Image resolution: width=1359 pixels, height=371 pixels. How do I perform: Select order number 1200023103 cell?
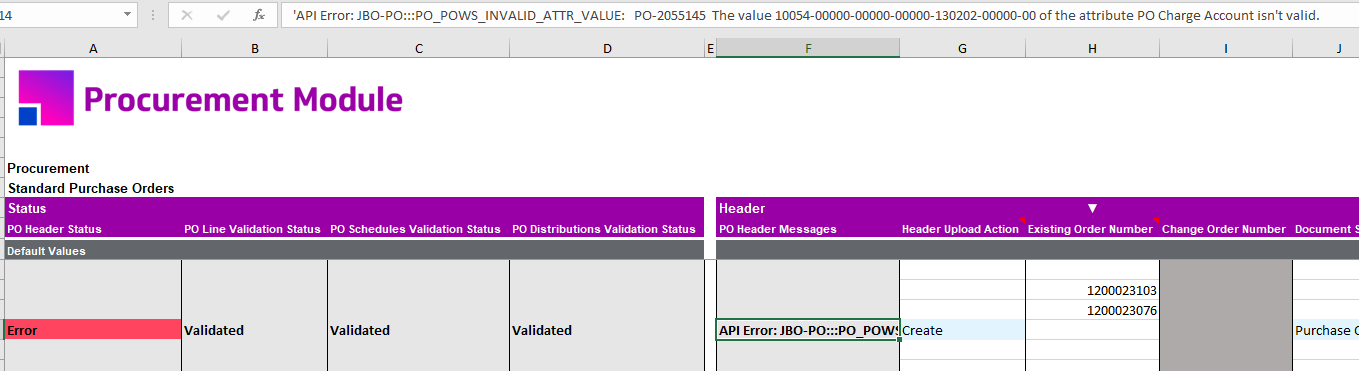1092,290
